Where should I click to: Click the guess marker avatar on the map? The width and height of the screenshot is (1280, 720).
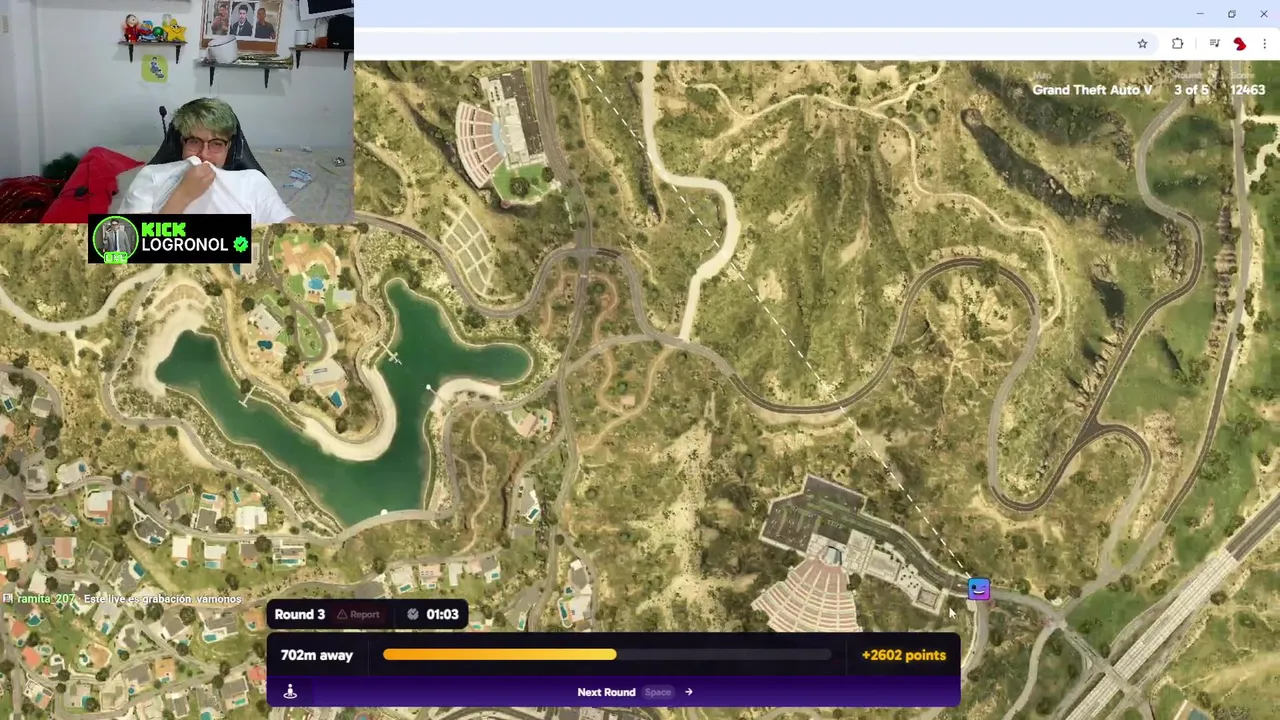978,590
